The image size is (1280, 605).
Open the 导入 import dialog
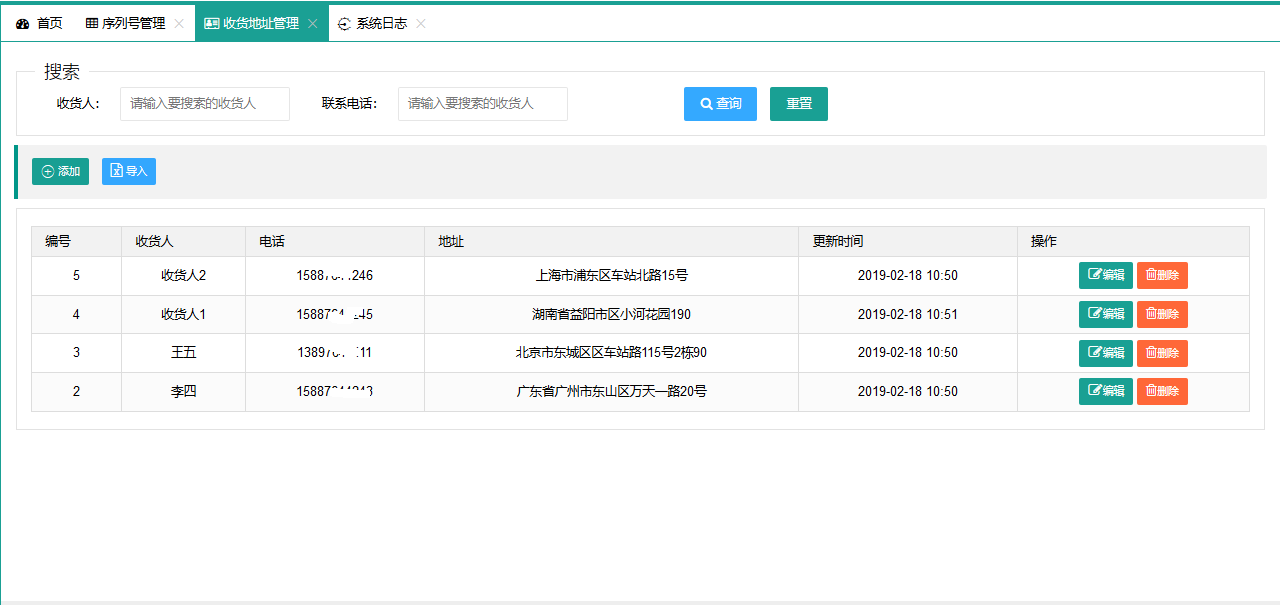pyautogui.click(x=129, y=172)
